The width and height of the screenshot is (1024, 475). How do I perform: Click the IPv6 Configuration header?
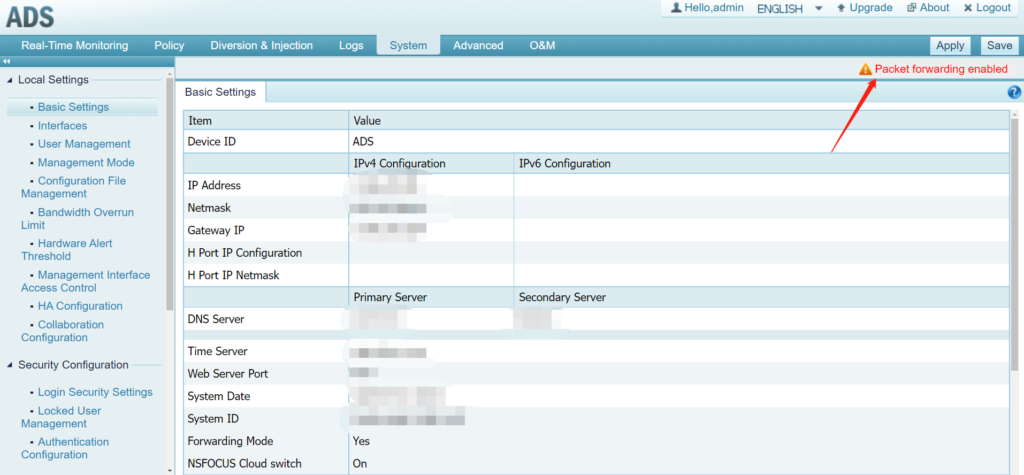pyautogui.click(x=565, y=163)
